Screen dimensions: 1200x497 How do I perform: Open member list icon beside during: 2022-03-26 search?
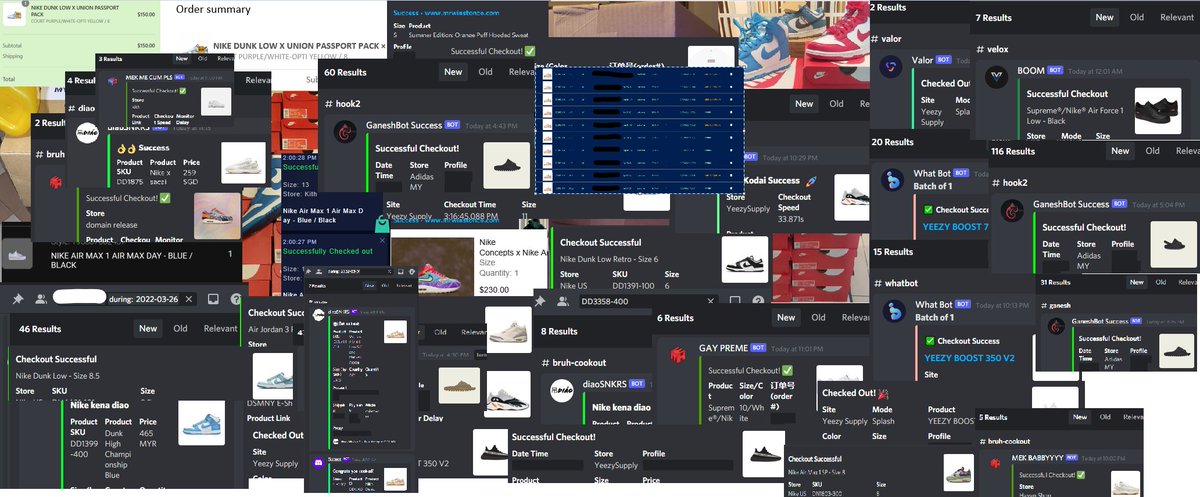[x=41, y=298]
